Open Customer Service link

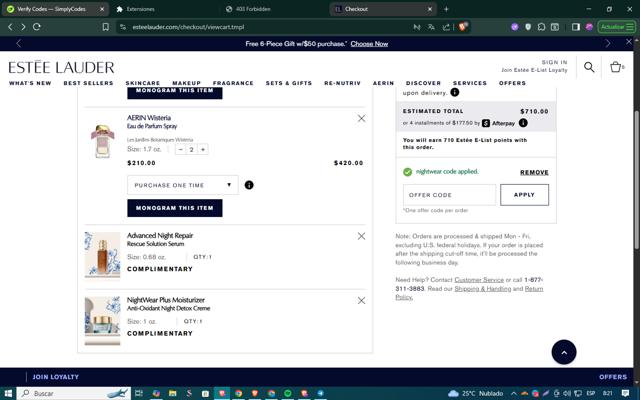pos(479,280)
